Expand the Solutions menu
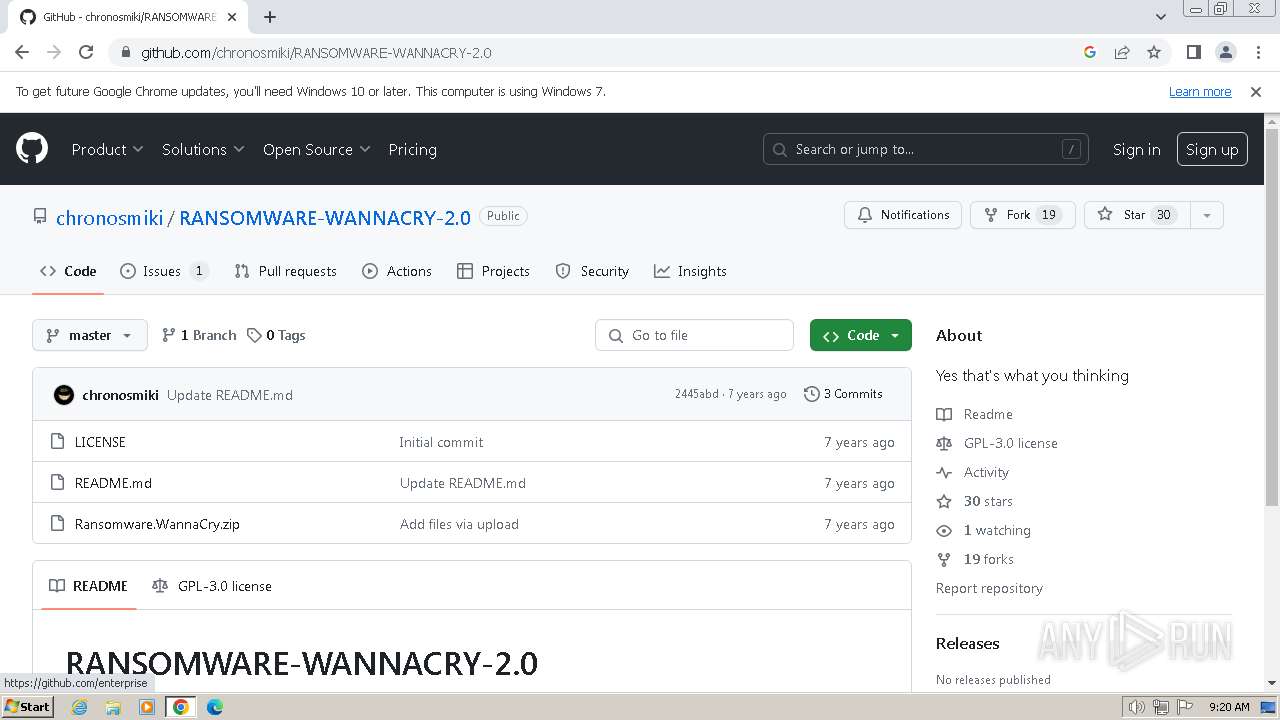 click(203, 149)
